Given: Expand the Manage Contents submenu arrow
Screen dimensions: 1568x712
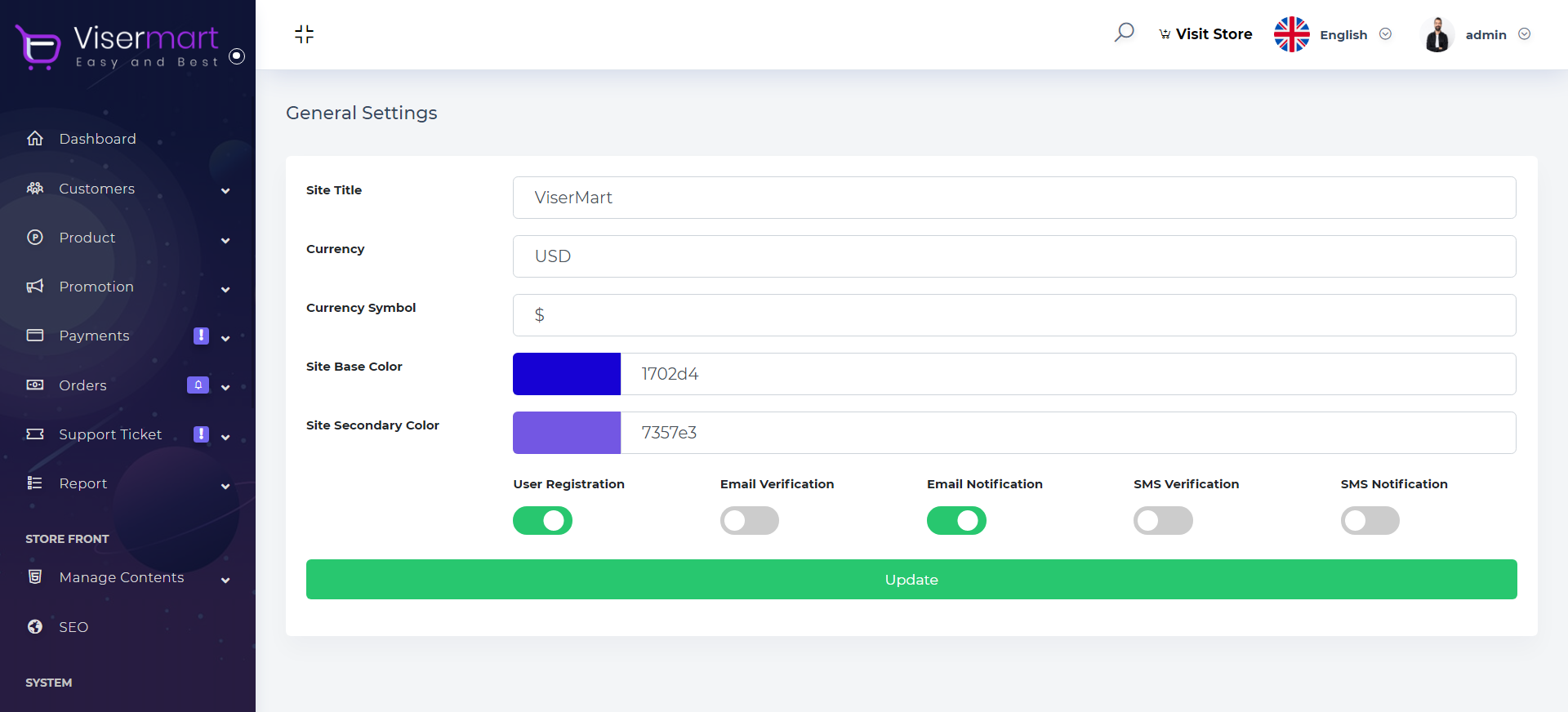Looking at the screenshot, I should [x=225, y=580].
